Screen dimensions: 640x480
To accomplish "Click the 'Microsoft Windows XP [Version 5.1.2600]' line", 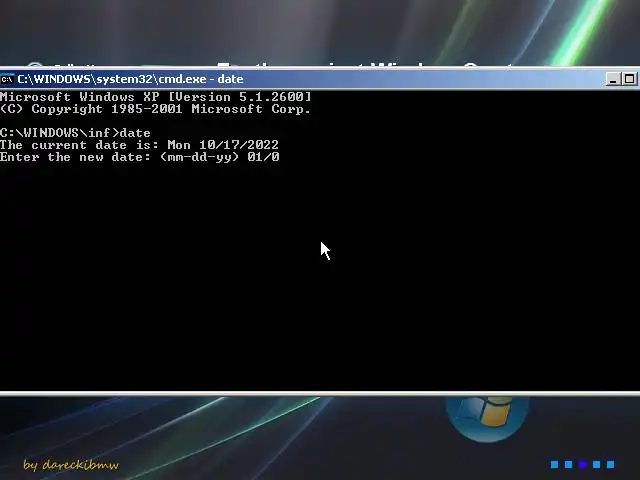I will (156, 97).
